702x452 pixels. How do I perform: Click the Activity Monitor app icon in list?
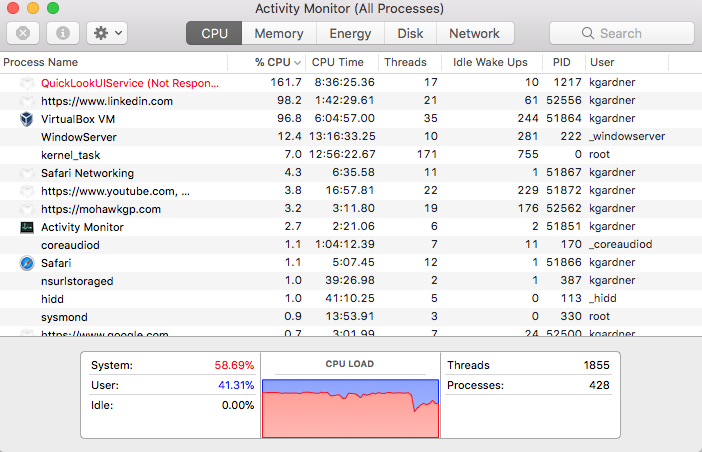(x=27, y=227)
